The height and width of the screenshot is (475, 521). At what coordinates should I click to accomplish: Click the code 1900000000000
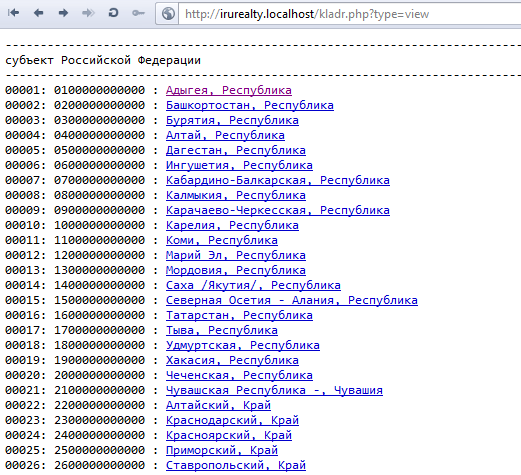click(100, 360)
